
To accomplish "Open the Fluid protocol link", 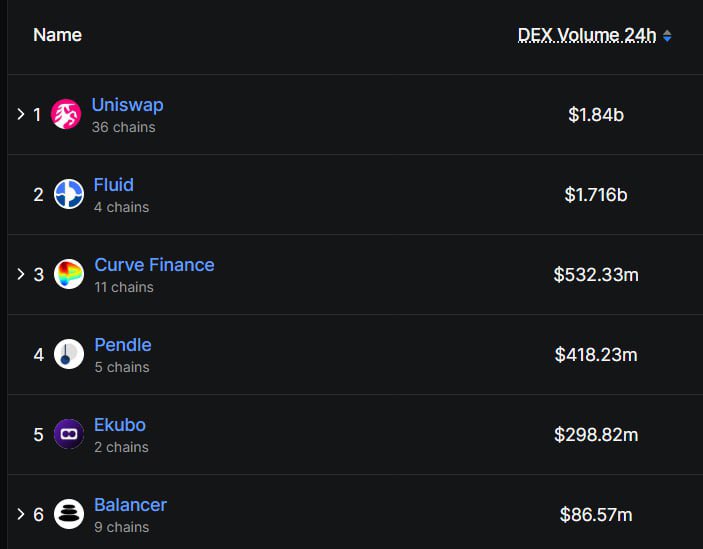I will (x=113, y=185).
